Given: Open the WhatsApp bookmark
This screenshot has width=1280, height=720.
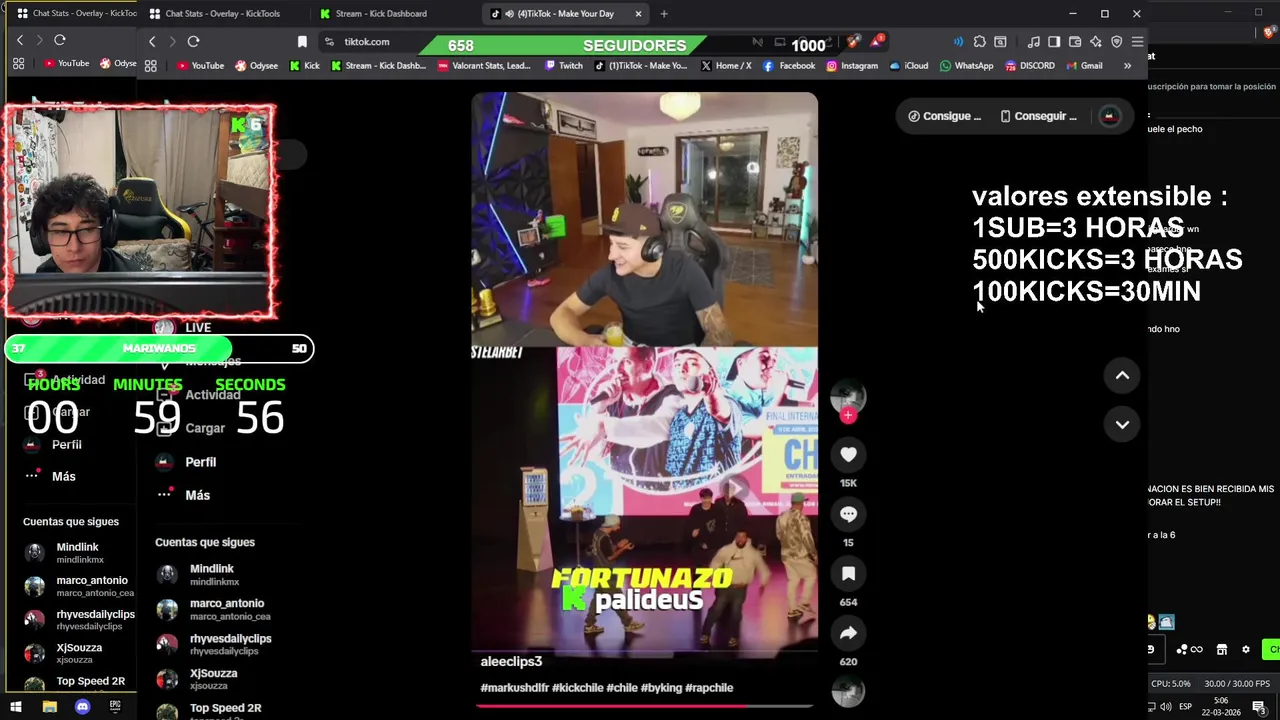Looking at the screenshot, I should tap(966, 66).
